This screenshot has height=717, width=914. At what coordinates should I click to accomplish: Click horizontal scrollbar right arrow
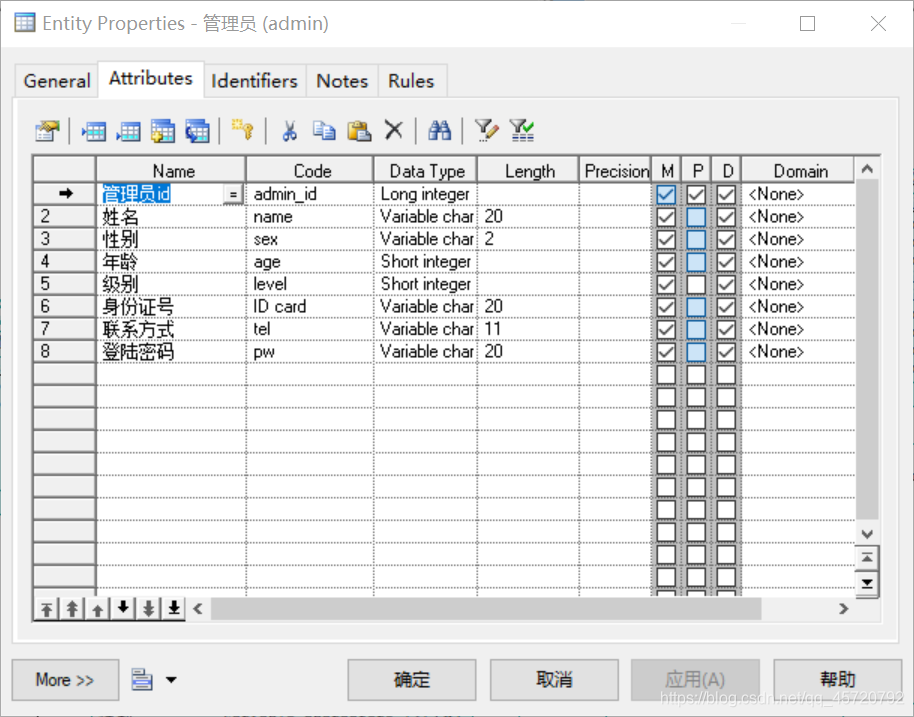coord(843,609)
